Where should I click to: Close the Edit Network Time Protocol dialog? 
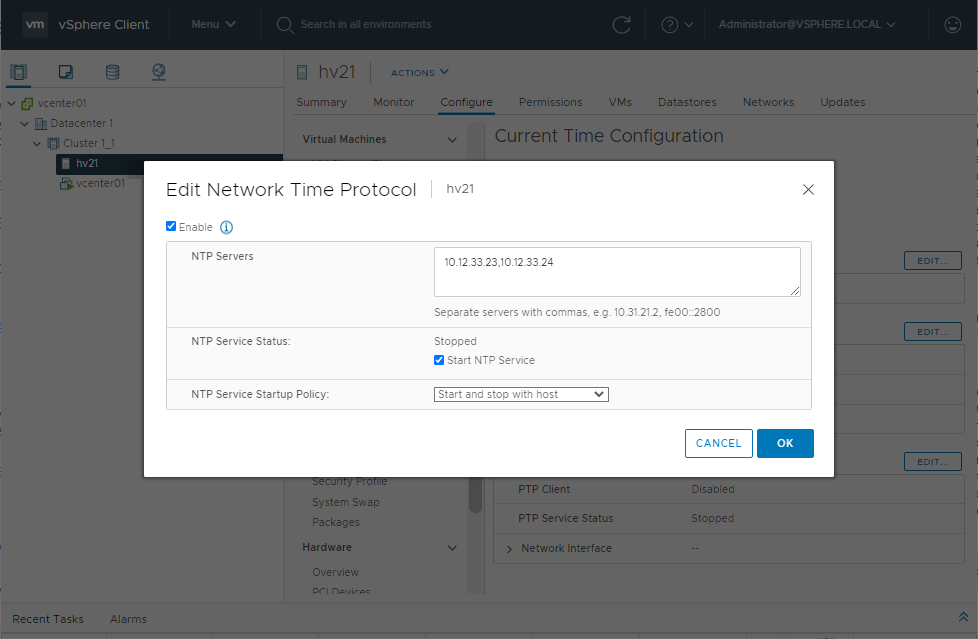coord(808,190)
